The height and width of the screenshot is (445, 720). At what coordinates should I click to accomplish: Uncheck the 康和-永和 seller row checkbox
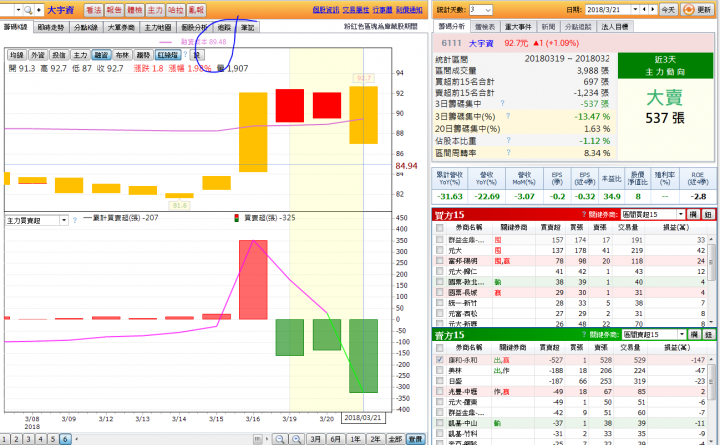439,360
